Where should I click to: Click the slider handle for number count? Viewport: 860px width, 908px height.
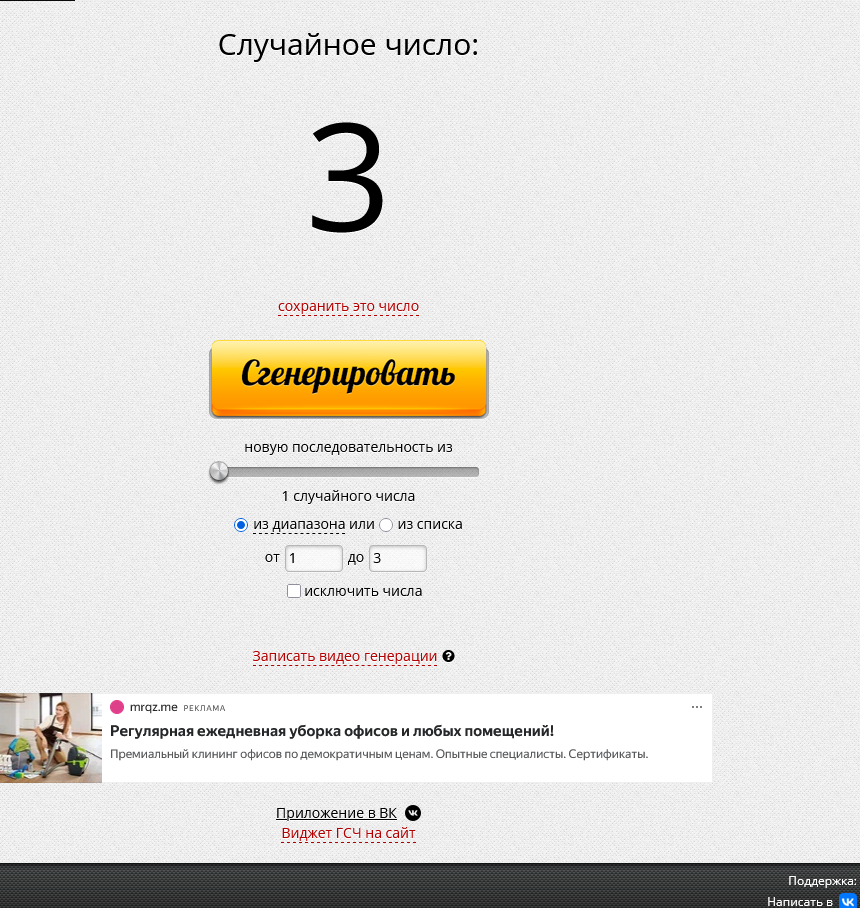coord(219,472)
